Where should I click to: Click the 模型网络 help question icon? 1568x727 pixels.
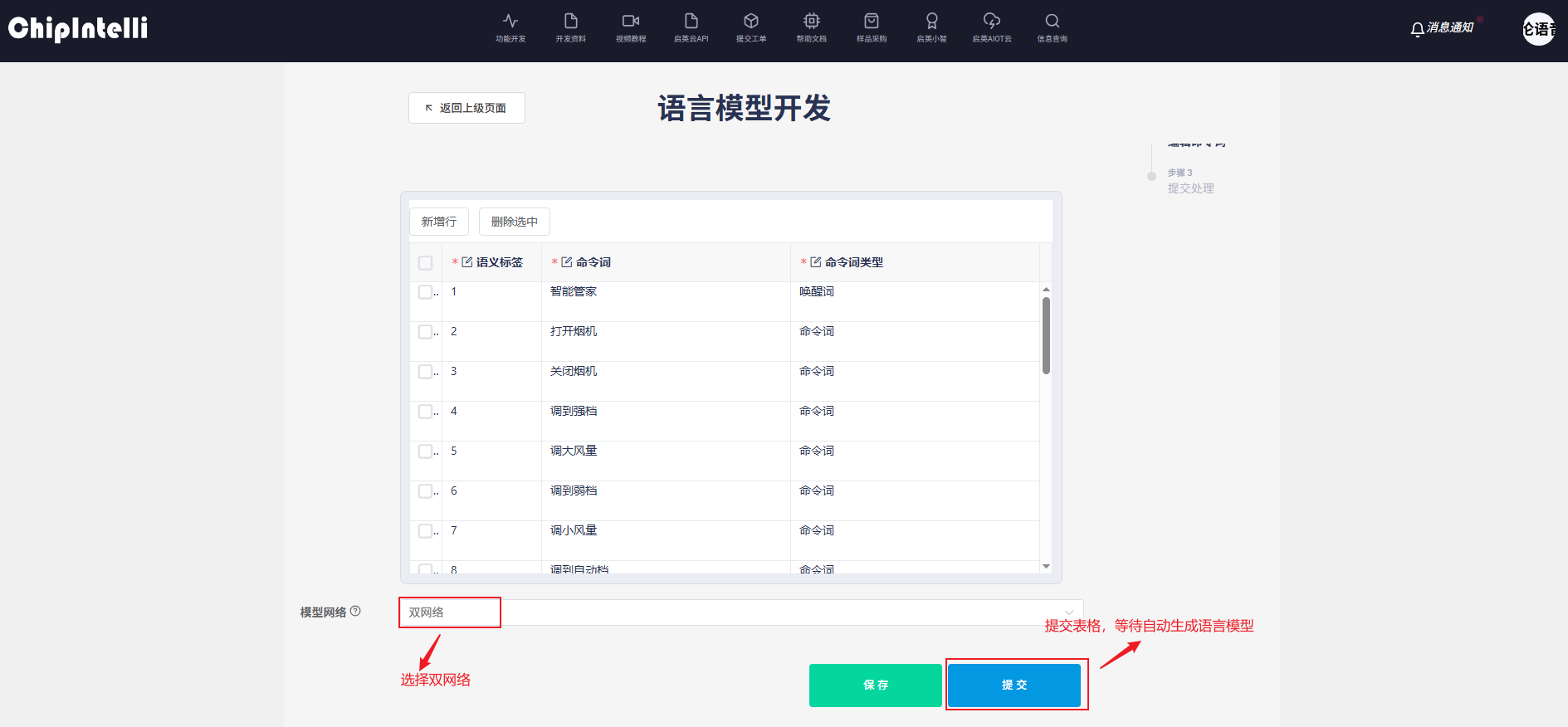(x=355, y=611)
